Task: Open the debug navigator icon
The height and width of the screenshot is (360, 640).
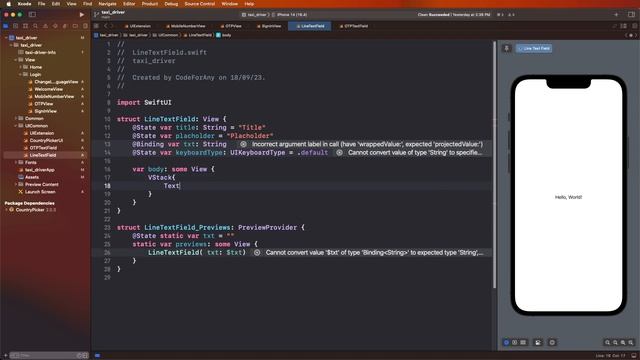Action: [65, 26]
